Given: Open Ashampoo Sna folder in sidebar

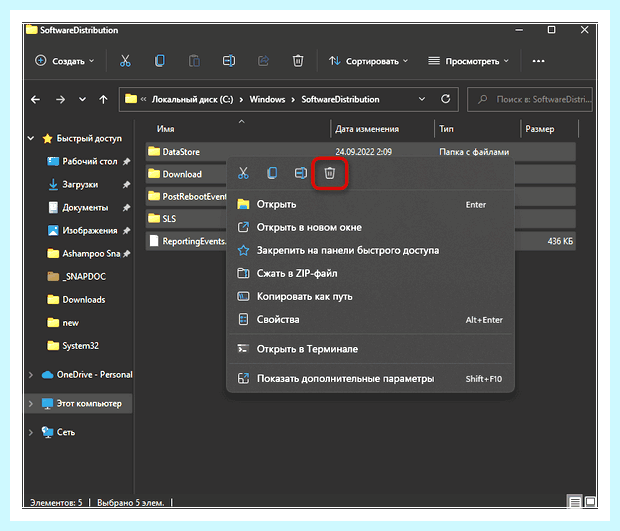Looking at the screenshot, I should click(89, 253).
